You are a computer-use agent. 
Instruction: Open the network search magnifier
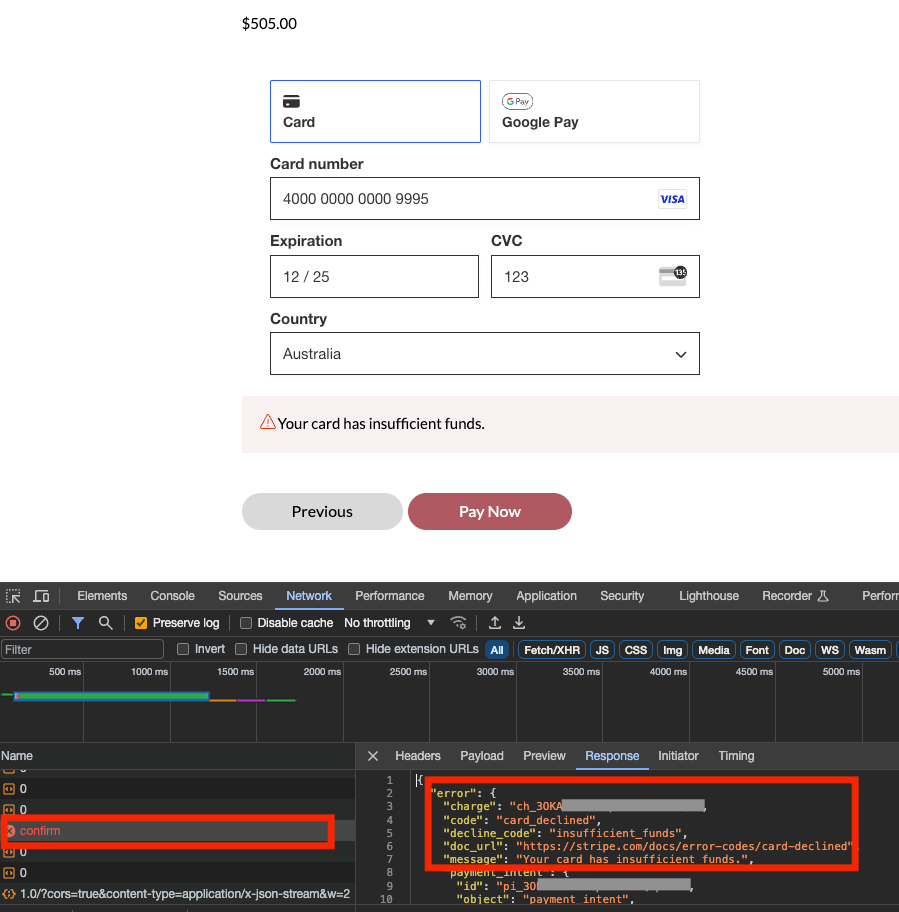pyautogui.click(x=105, y=623)
